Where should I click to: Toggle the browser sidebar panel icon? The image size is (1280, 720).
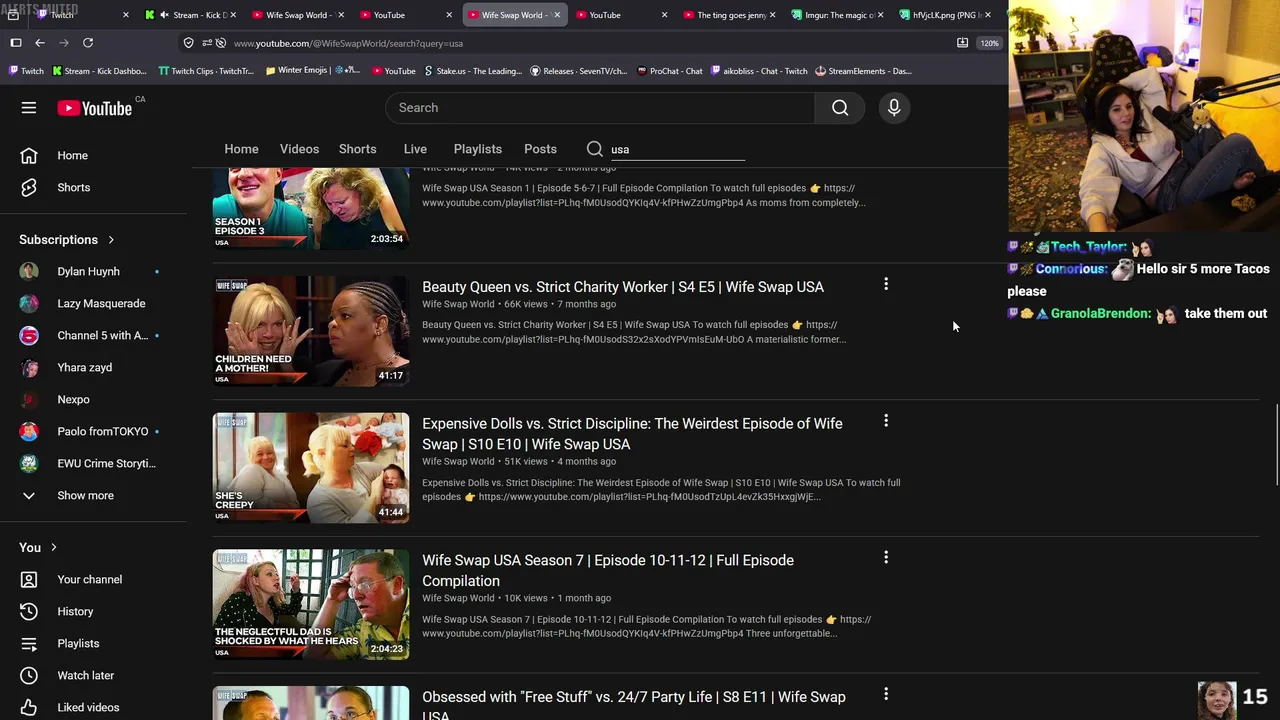(16, 43)
